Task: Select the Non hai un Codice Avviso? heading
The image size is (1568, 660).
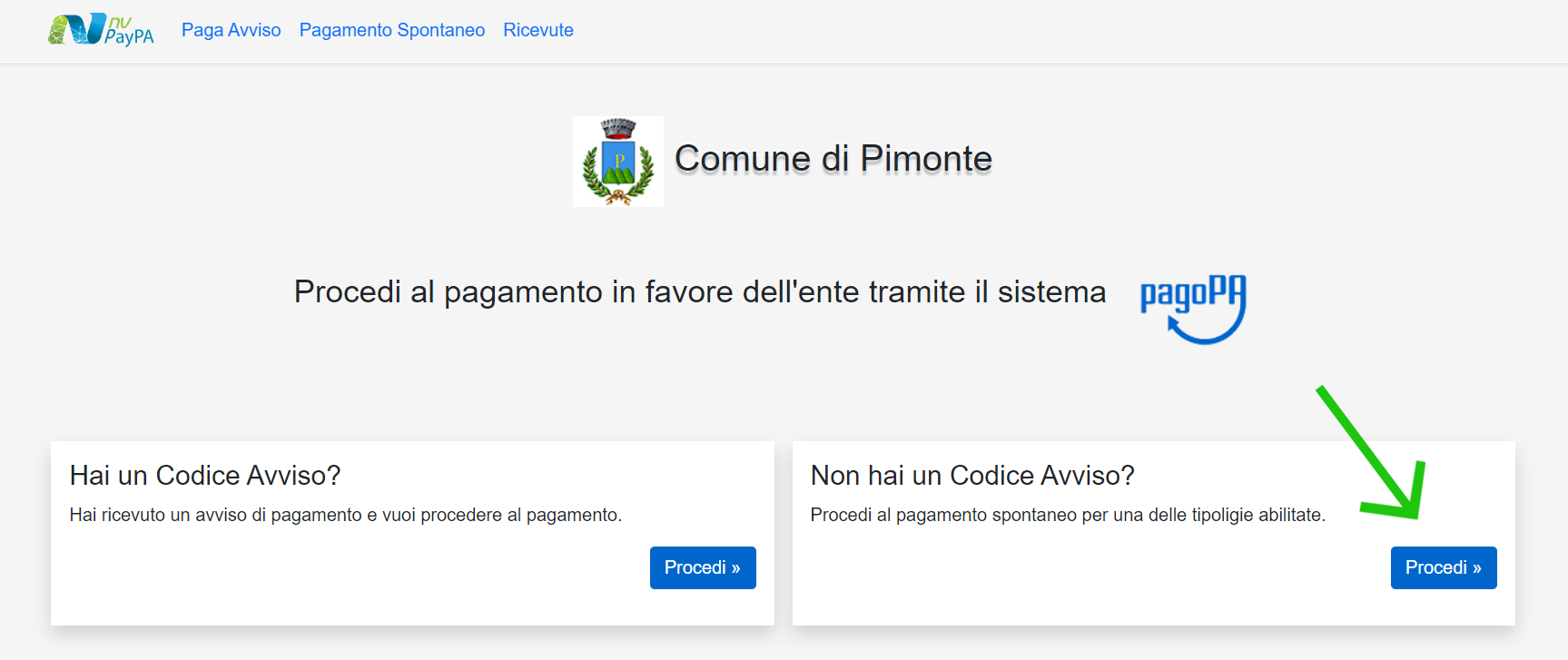Action: pyautogui.click(x=972, y=475)
